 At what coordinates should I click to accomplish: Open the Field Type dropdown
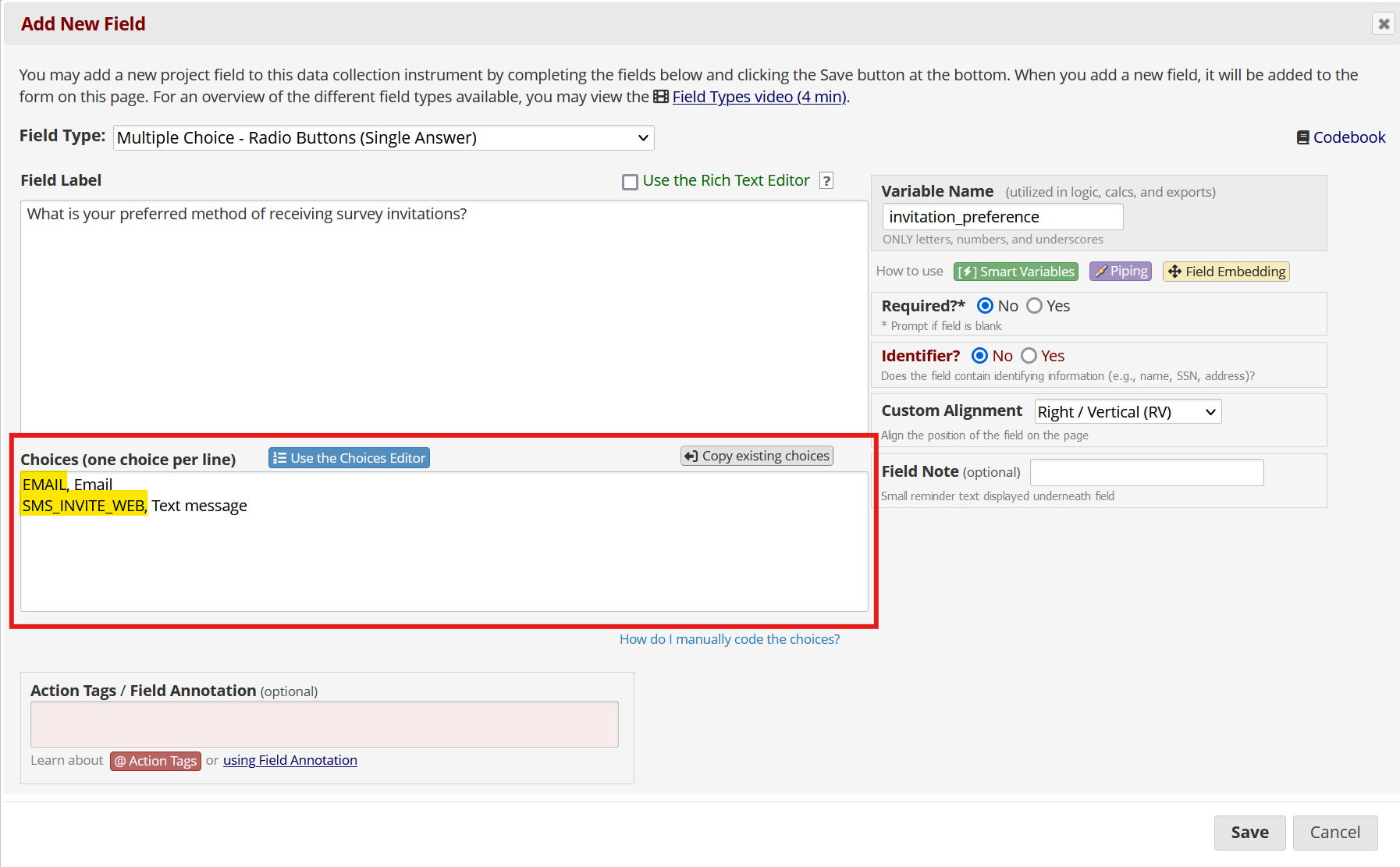tap(384, 138)
